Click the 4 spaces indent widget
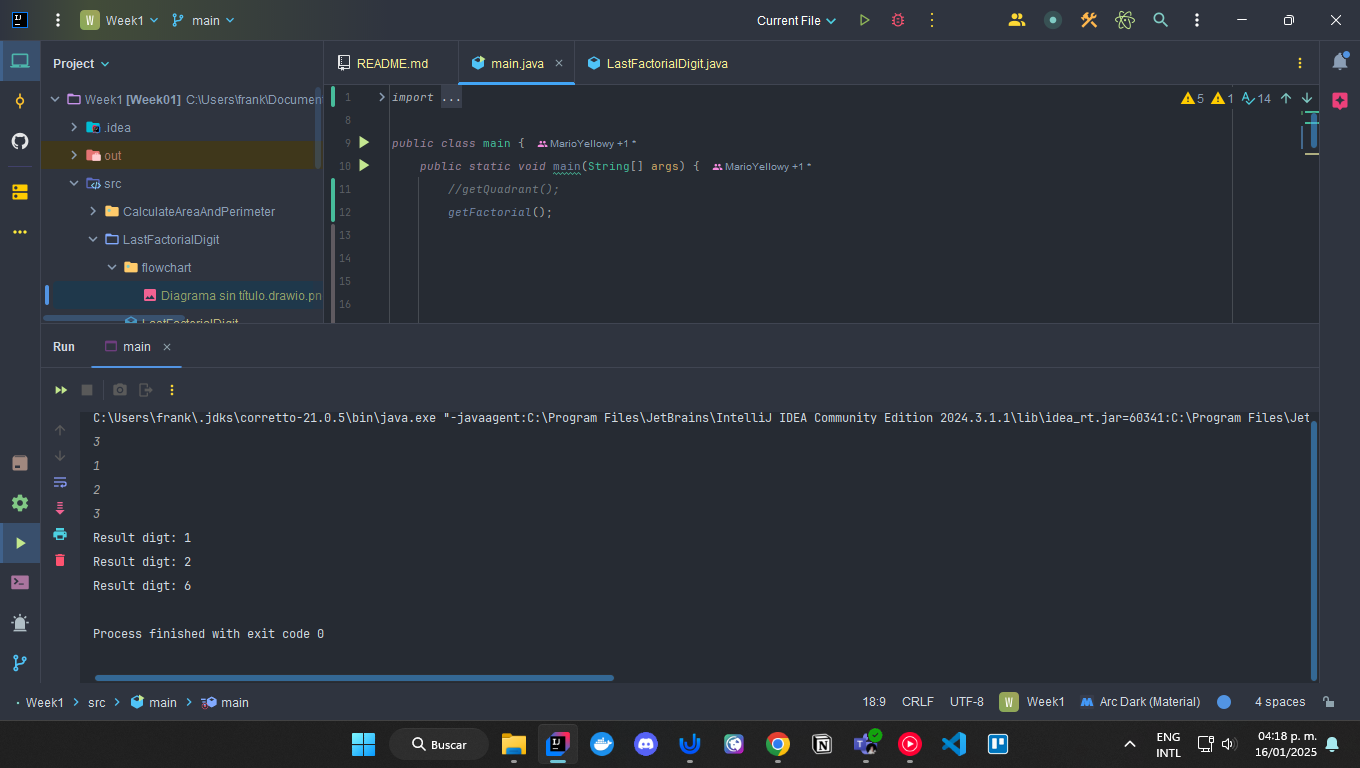This screenshot has height=768, width=1360. (1280, 702)
